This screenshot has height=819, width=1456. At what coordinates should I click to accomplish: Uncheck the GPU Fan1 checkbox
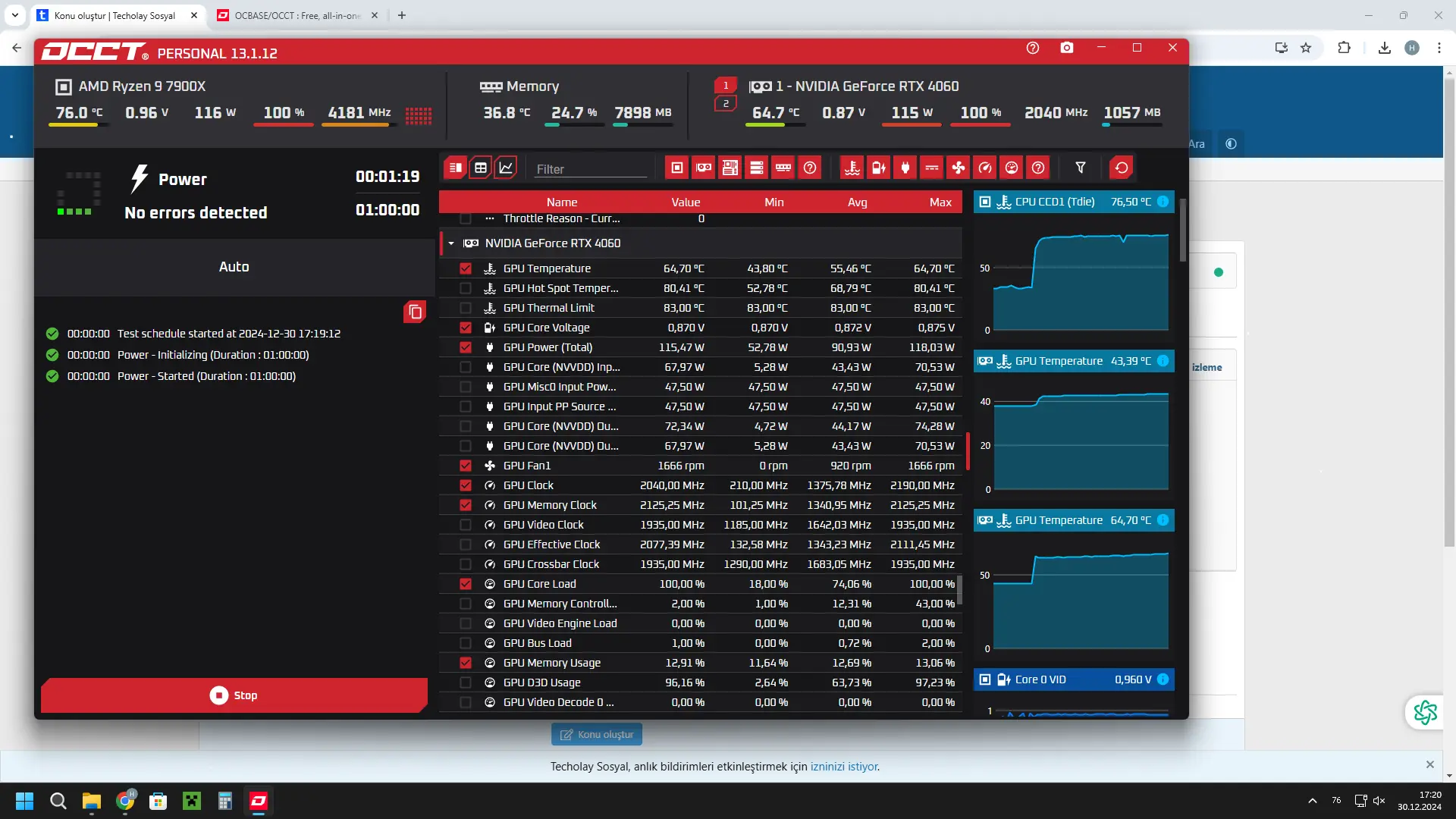pyautogui.click(x=466, y=466)
